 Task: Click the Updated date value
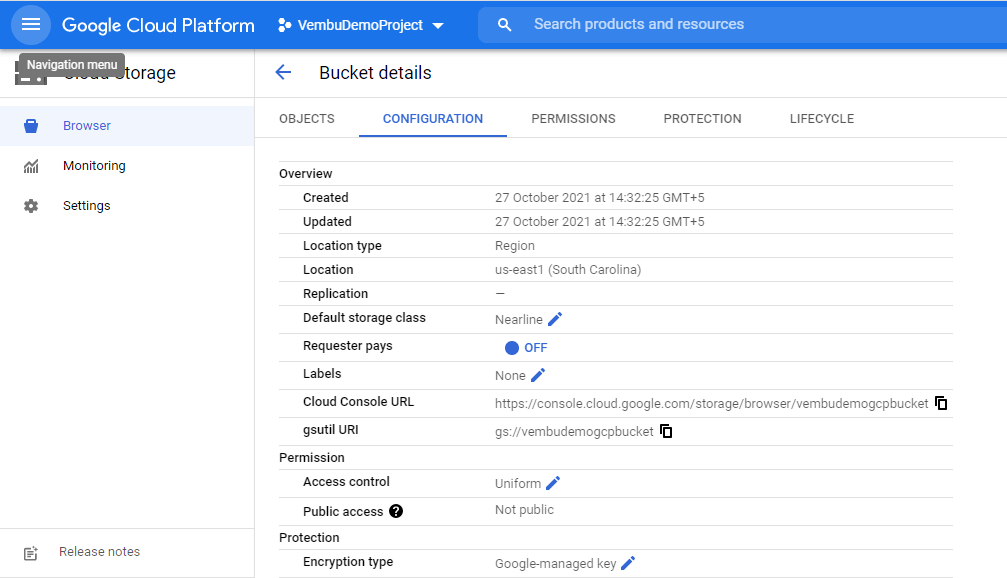click(x=599, y=222)
